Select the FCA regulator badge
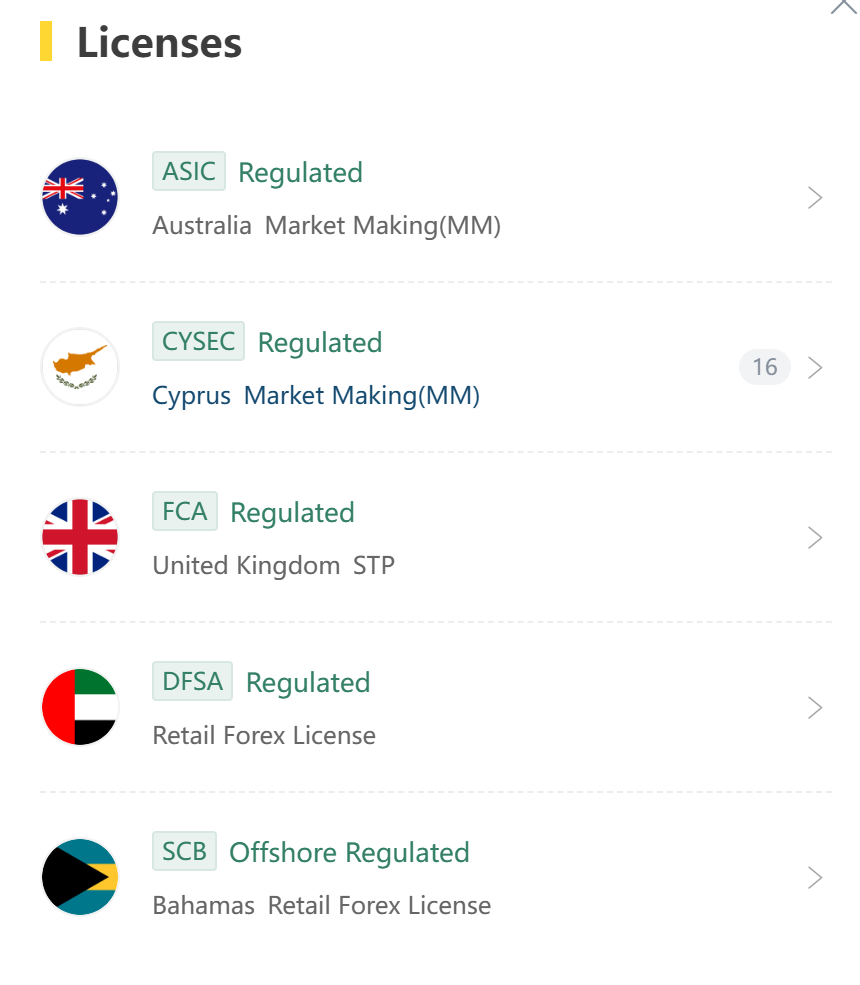 coord(185,511)
